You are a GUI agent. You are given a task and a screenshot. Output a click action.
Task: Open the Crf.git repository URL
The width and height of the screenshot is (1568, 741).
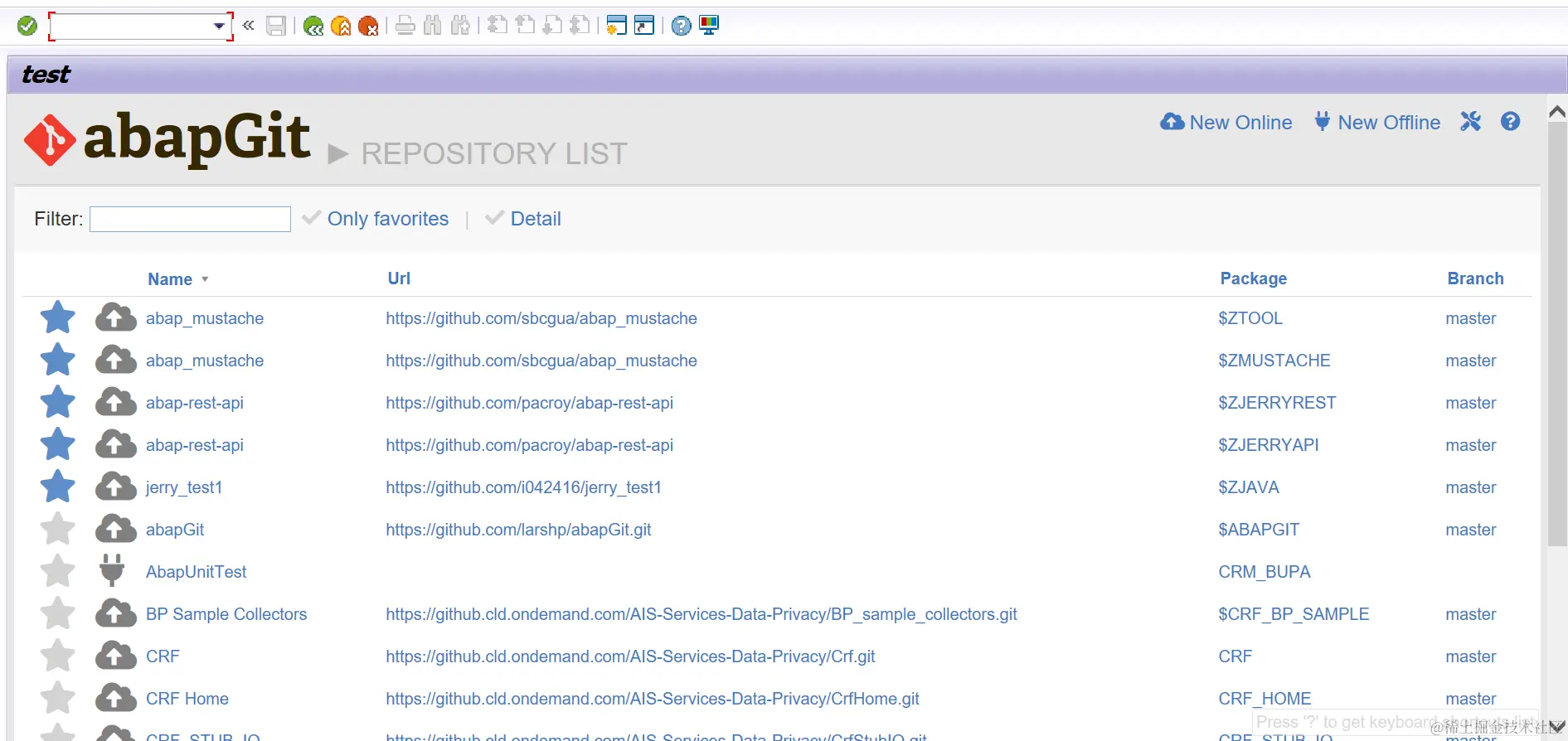pos(630,656)
